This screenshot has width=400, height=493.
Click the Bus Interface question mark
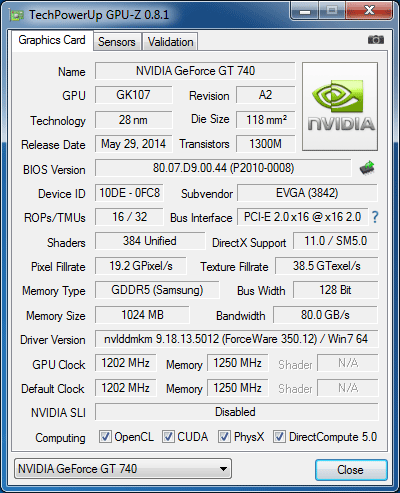click(x=375, y=217)
